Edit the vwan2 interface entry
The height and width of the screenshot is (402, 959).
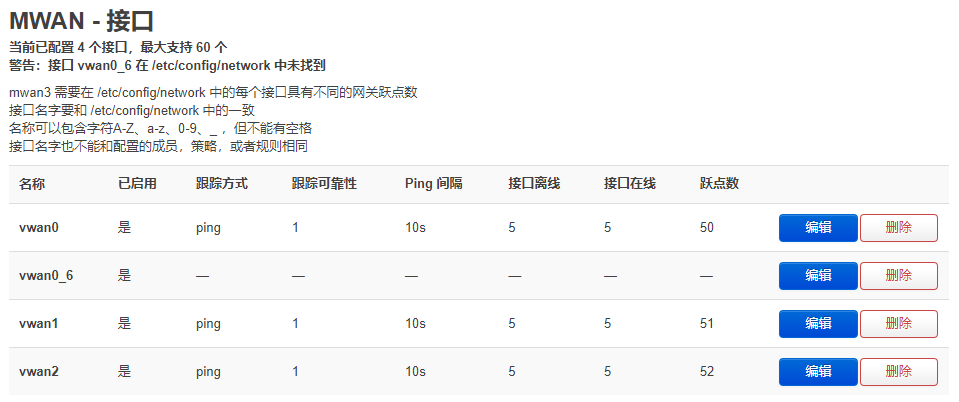[818, 372]
